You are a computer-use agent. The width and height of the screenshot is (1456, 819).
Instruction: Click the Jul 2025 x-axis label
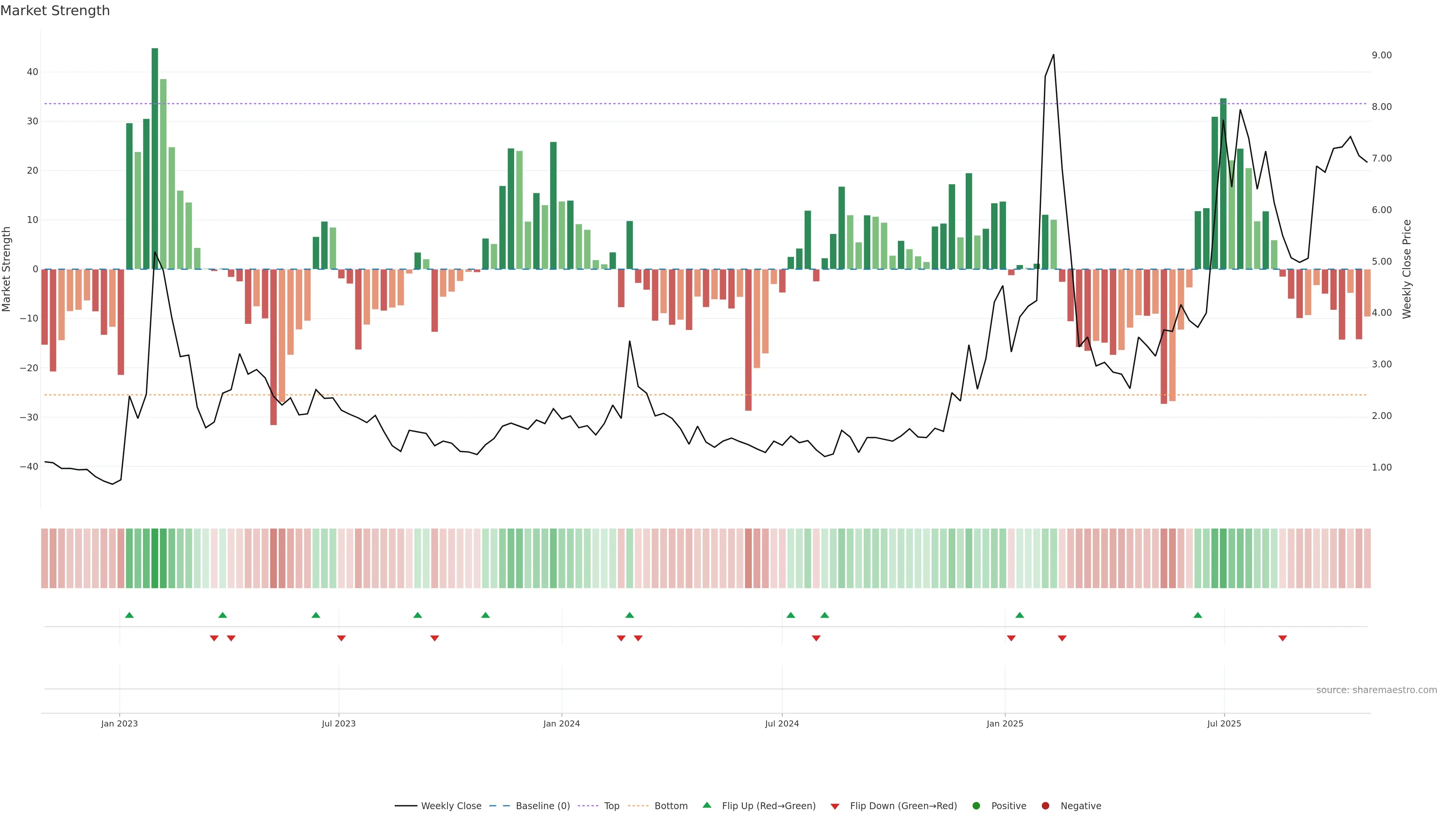(1224, 723)
